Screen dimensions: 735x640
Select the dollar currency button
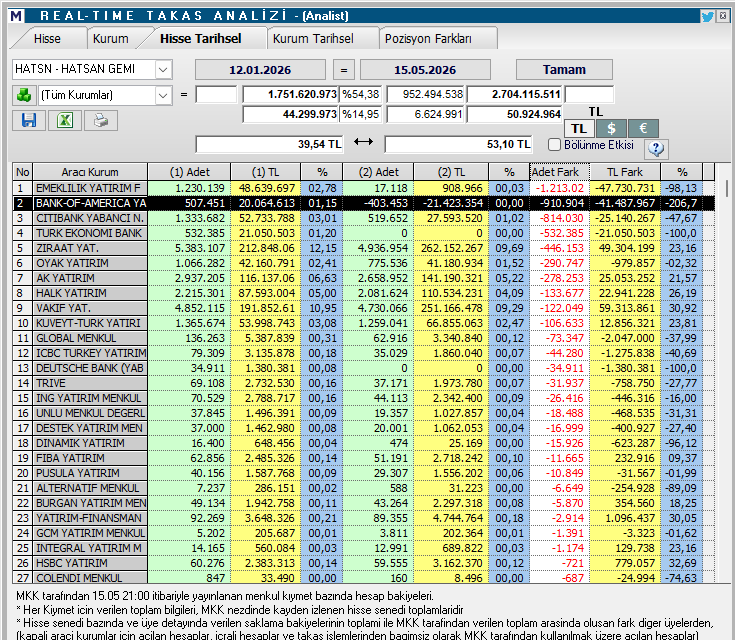click(611, 128)
